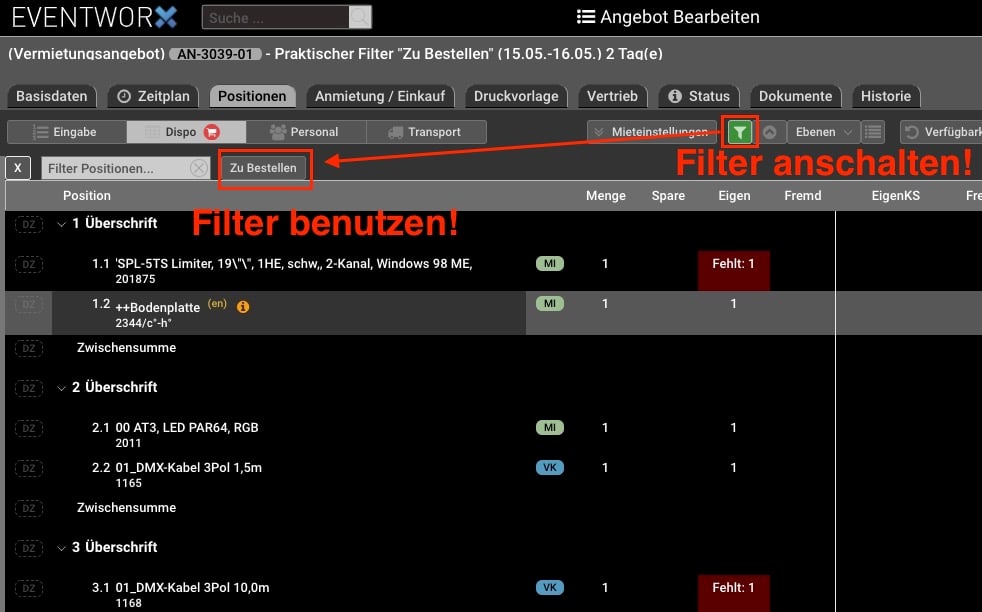Click the info icon next to ++Bodenplatte

243,307
